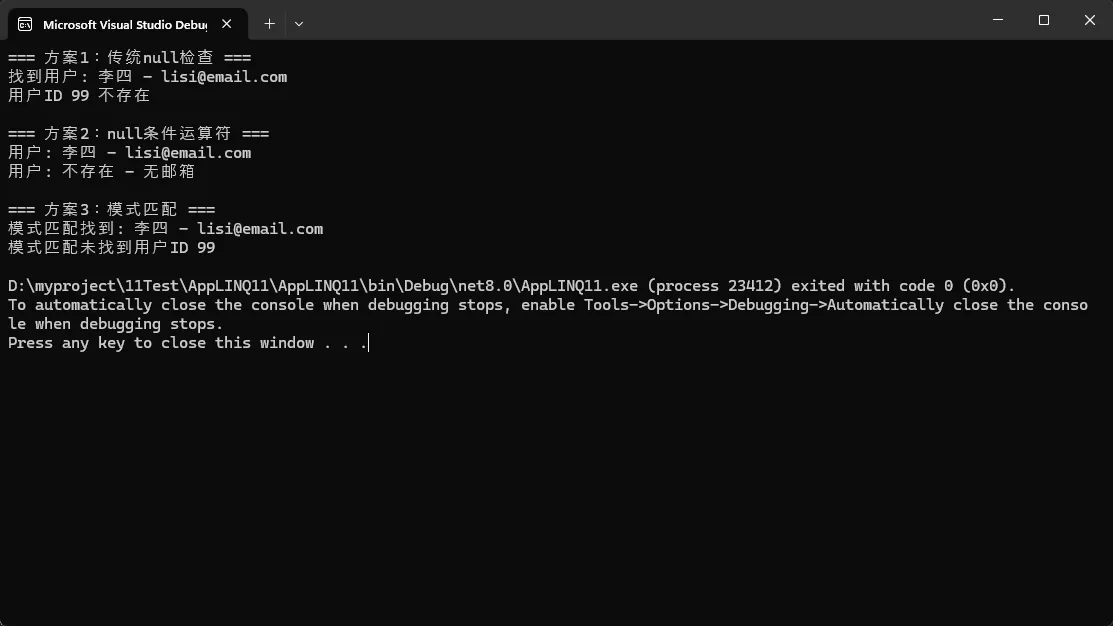Image resolution: width=1113 pixels, height=626 pixels.
Task: Open a new terminal tab
Action: click(269, 23)
